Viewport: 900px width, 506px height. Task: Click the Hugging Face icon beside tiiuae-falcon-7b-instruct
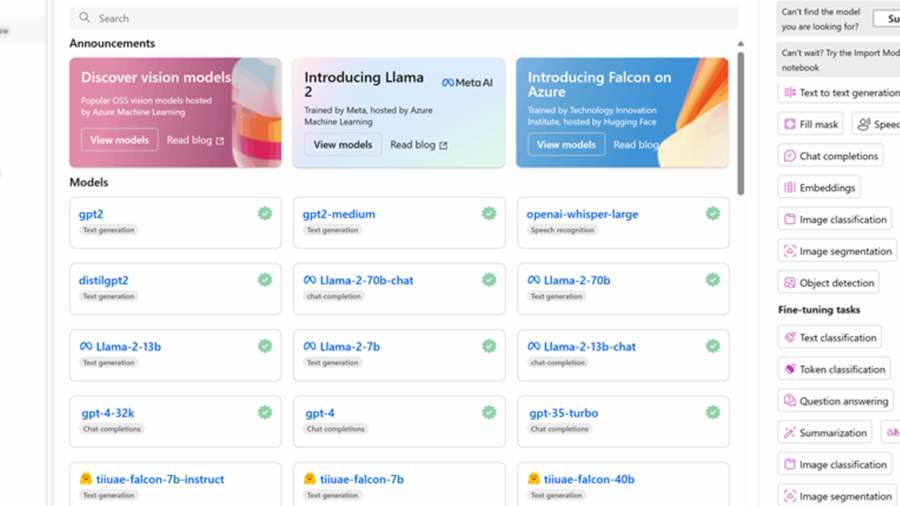[86, 478]
